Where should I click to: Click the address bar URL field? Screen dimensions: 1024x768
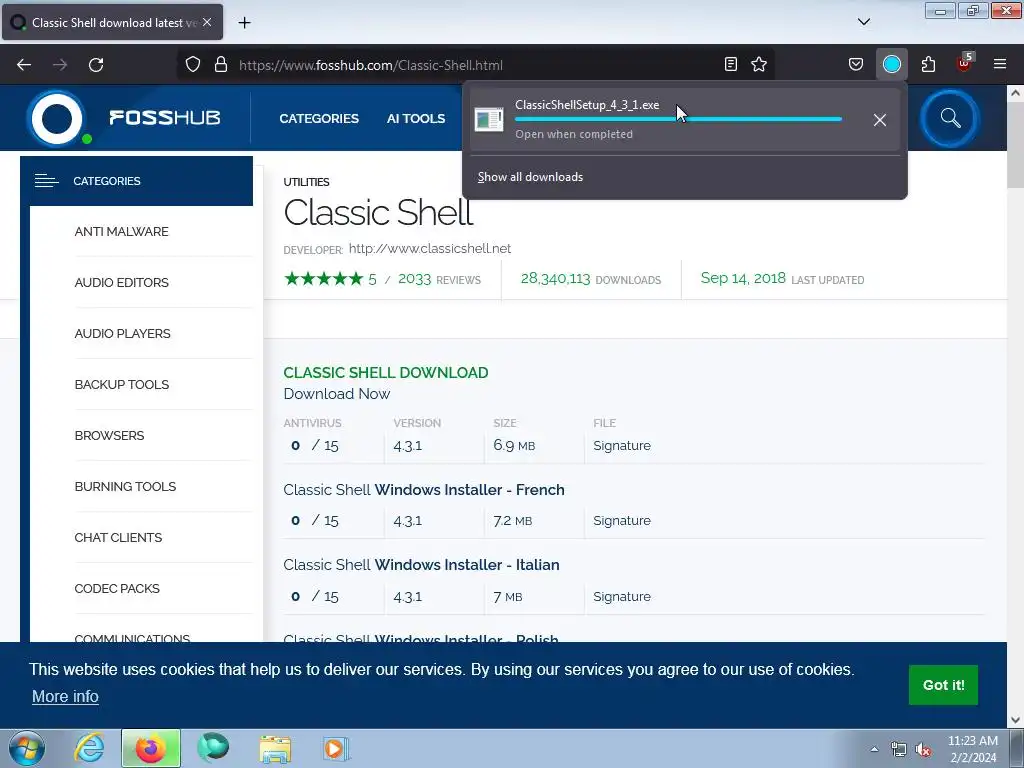coord(475,65)
